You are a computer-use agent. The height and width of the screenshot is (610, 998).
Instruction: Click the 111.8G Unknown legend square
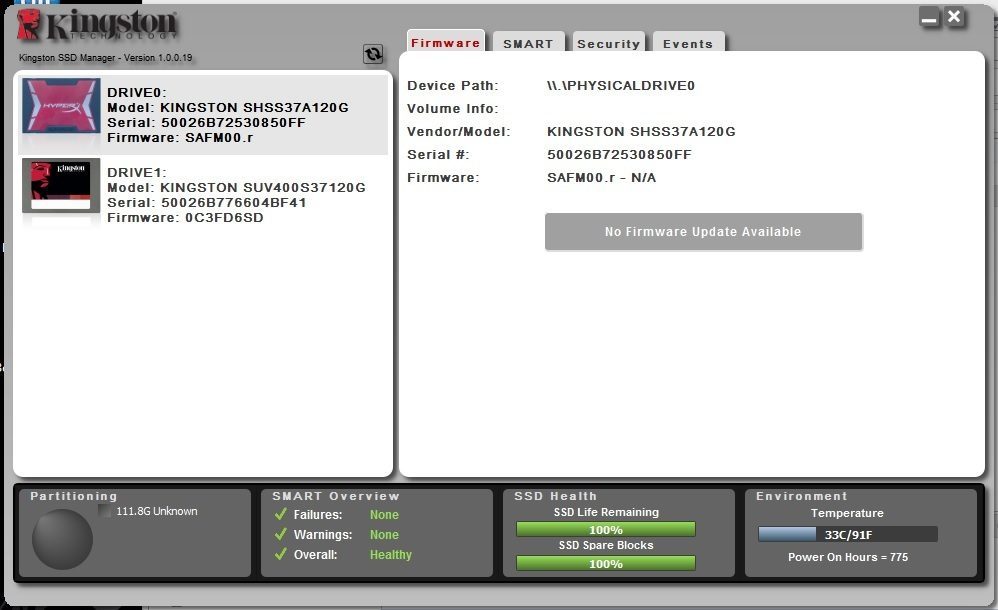[x=105, y=511]
